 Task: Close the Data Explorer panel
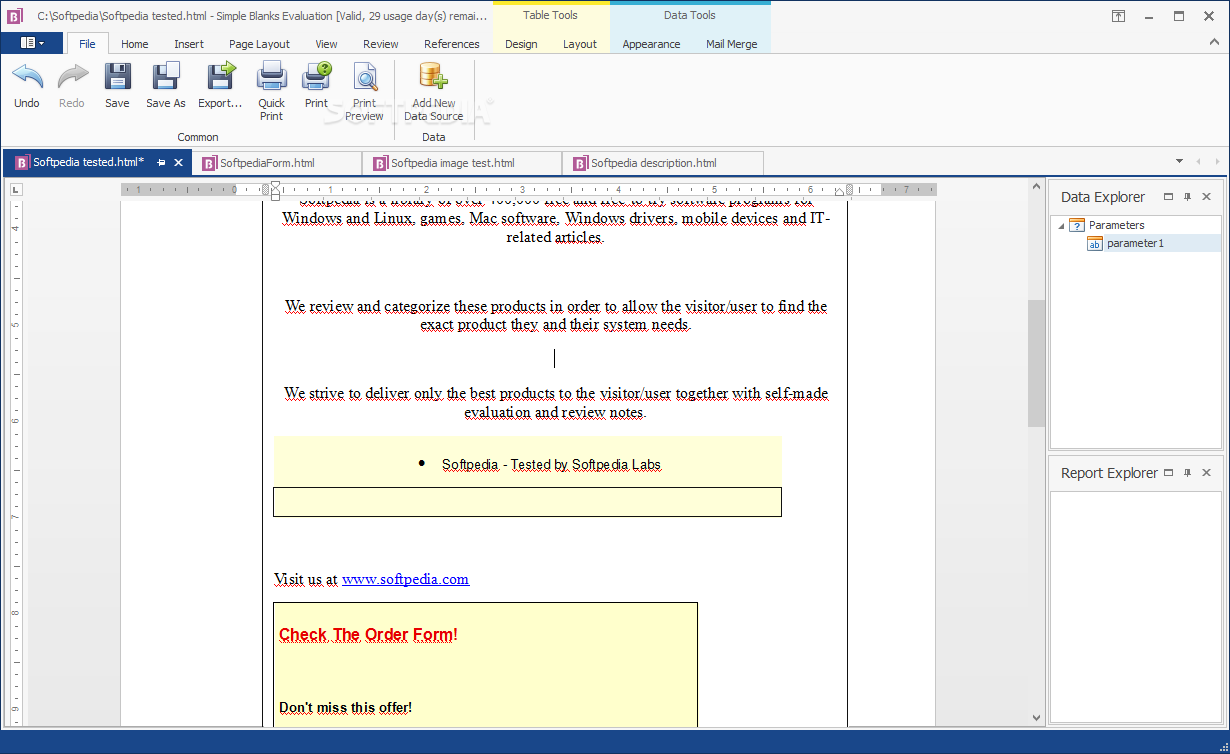(x=1207, y=197)
